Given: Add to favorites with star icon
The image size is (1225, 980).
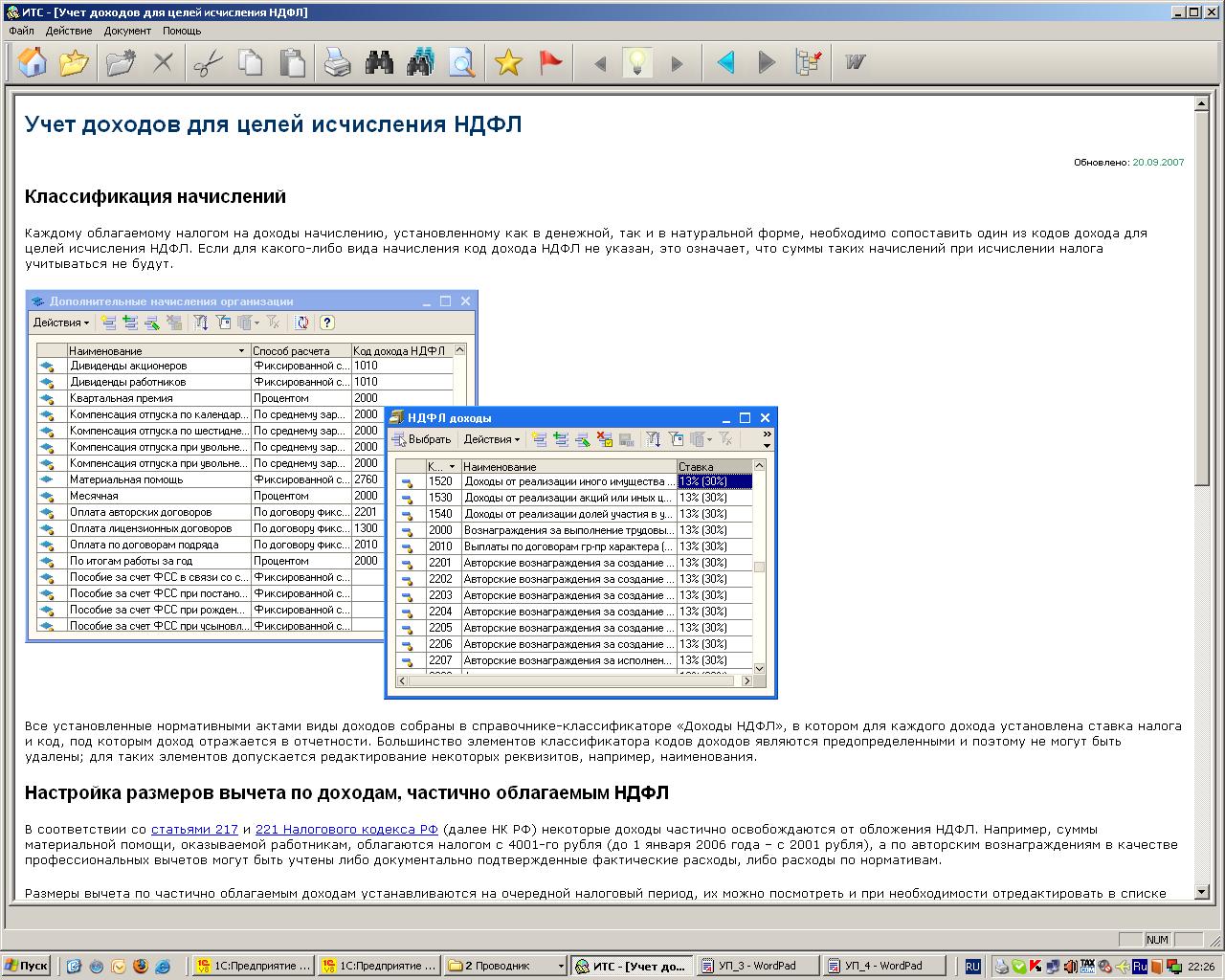Looking at the screenshot, I should click(508, 63).
